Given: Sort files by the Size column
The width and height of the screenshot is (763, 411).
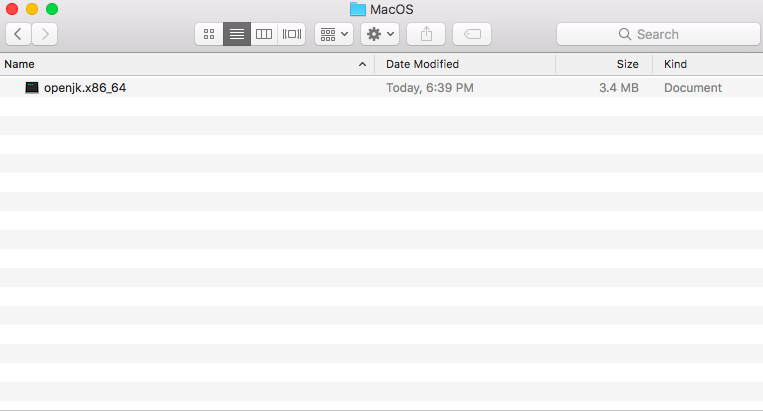Looking at the screenshot, I should click(628, 64).
